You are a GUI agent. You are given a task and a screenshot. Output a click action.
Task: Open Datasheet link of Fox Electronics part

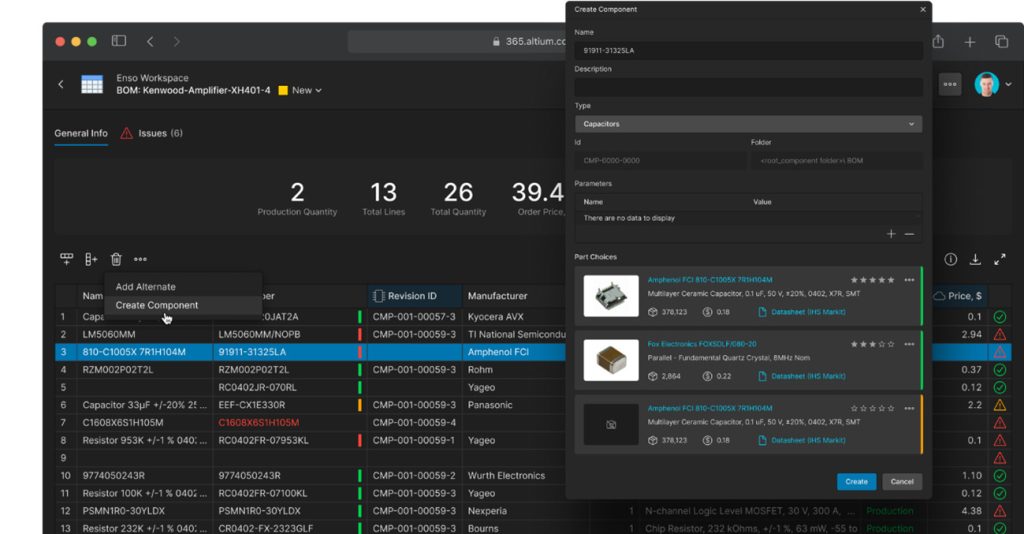(802, 376)
